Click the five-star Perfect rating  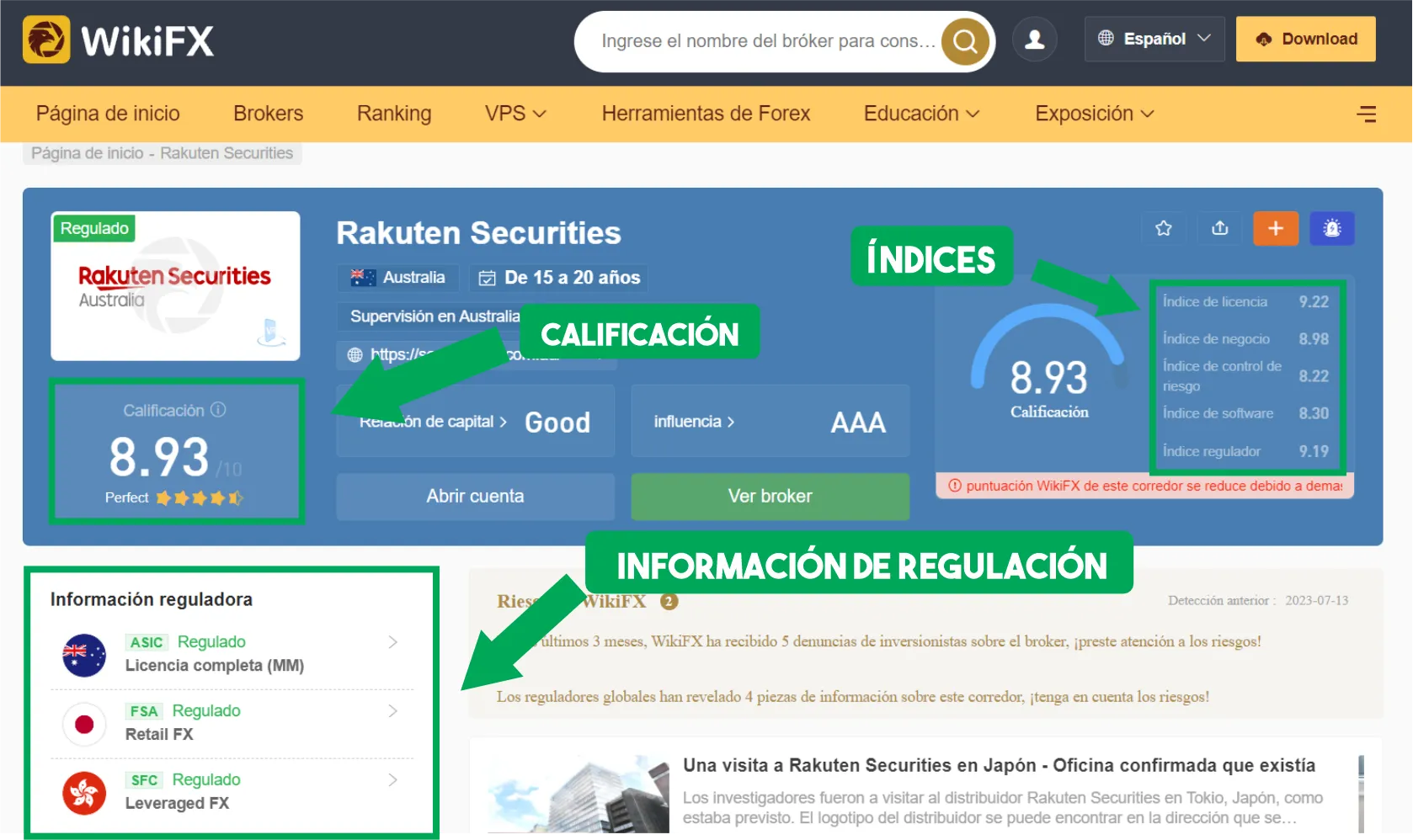pyautogui.click(x=200, y=498)
